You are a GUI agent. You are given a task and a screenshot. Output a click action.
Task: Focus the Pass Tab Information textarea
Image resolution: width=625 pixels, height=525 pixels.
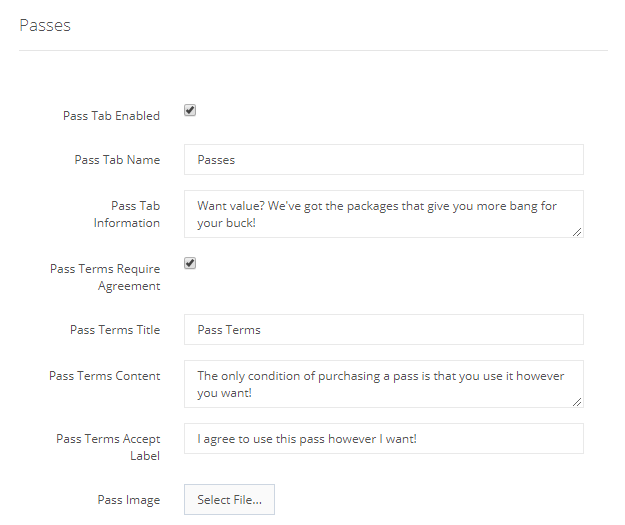point(383,214)
